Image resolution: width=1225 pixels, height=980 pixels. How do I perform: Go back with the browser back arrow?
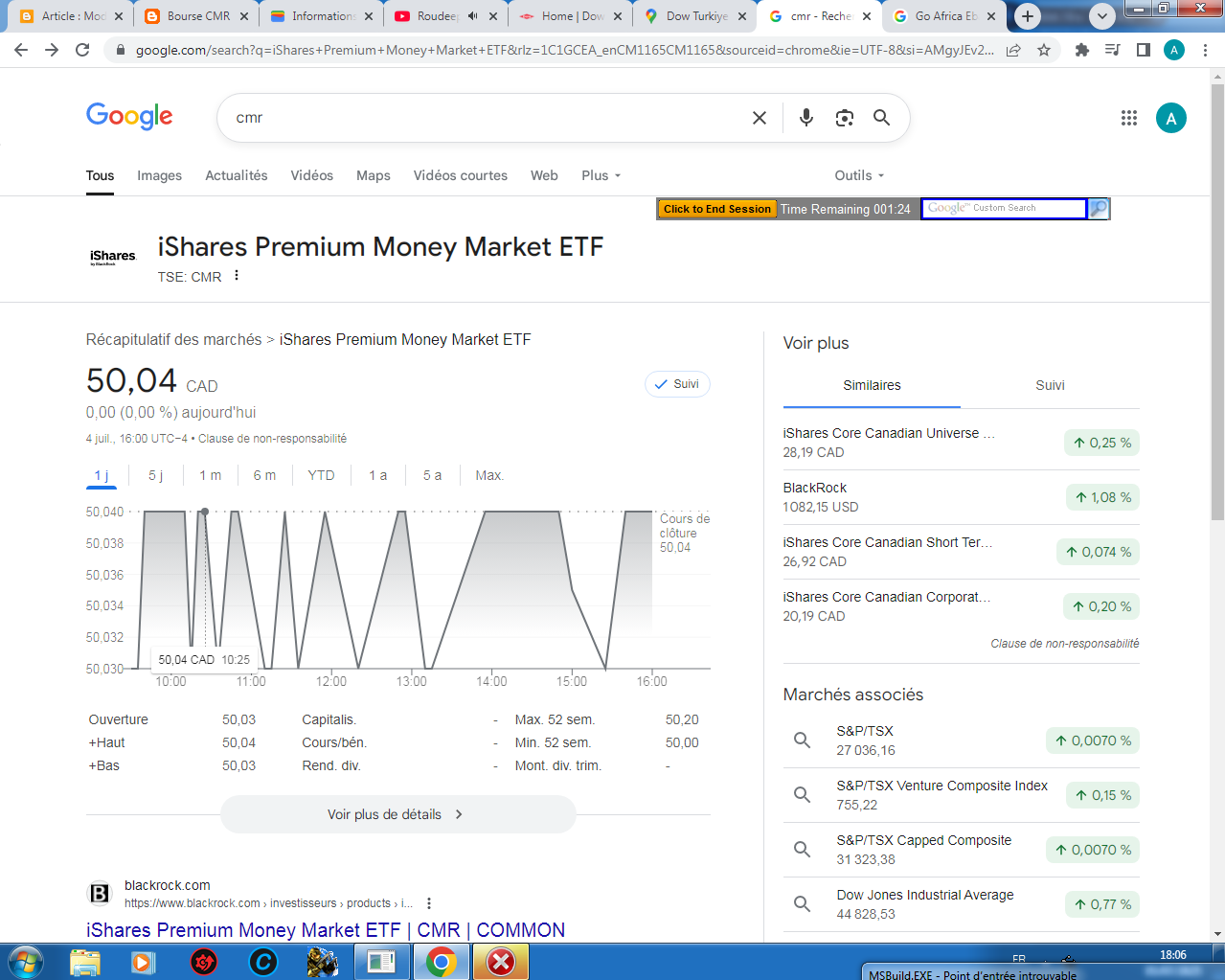click(x=21, y=50)
